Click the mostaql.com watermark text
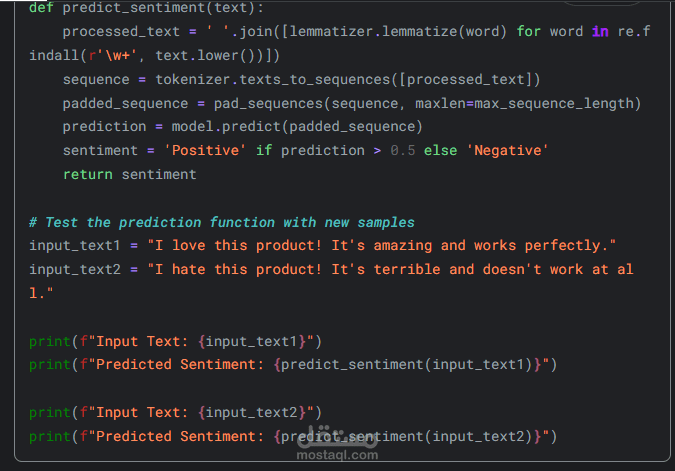The height and width of the screenshot is (471, 675). [x=338, y=455]
